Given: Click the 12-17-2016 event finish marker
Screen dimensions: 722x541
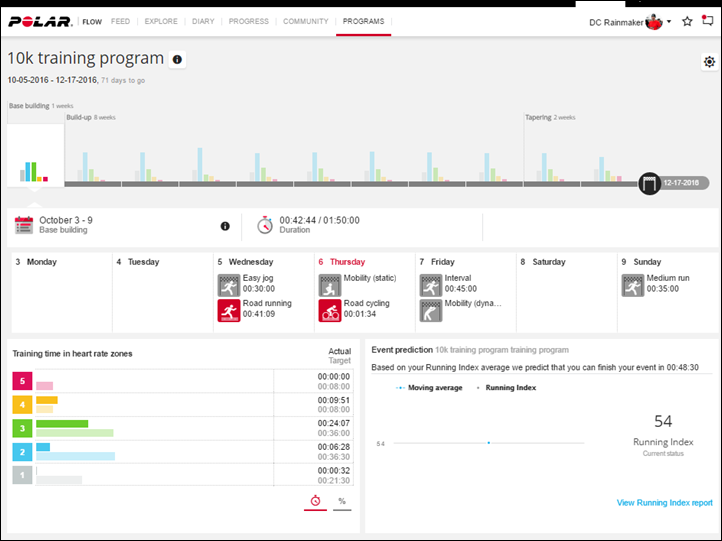Looking at the screenshot, I should [650, 184].
